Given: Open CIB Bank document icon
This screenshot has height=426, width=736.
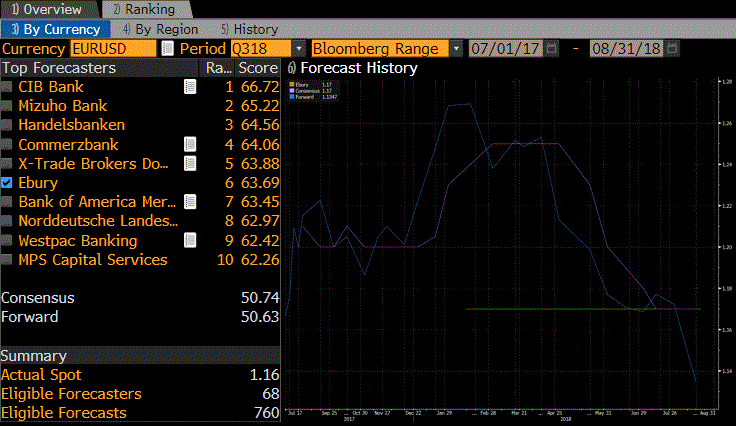Looking at the screenshot, I should click(x=190, y=87).
